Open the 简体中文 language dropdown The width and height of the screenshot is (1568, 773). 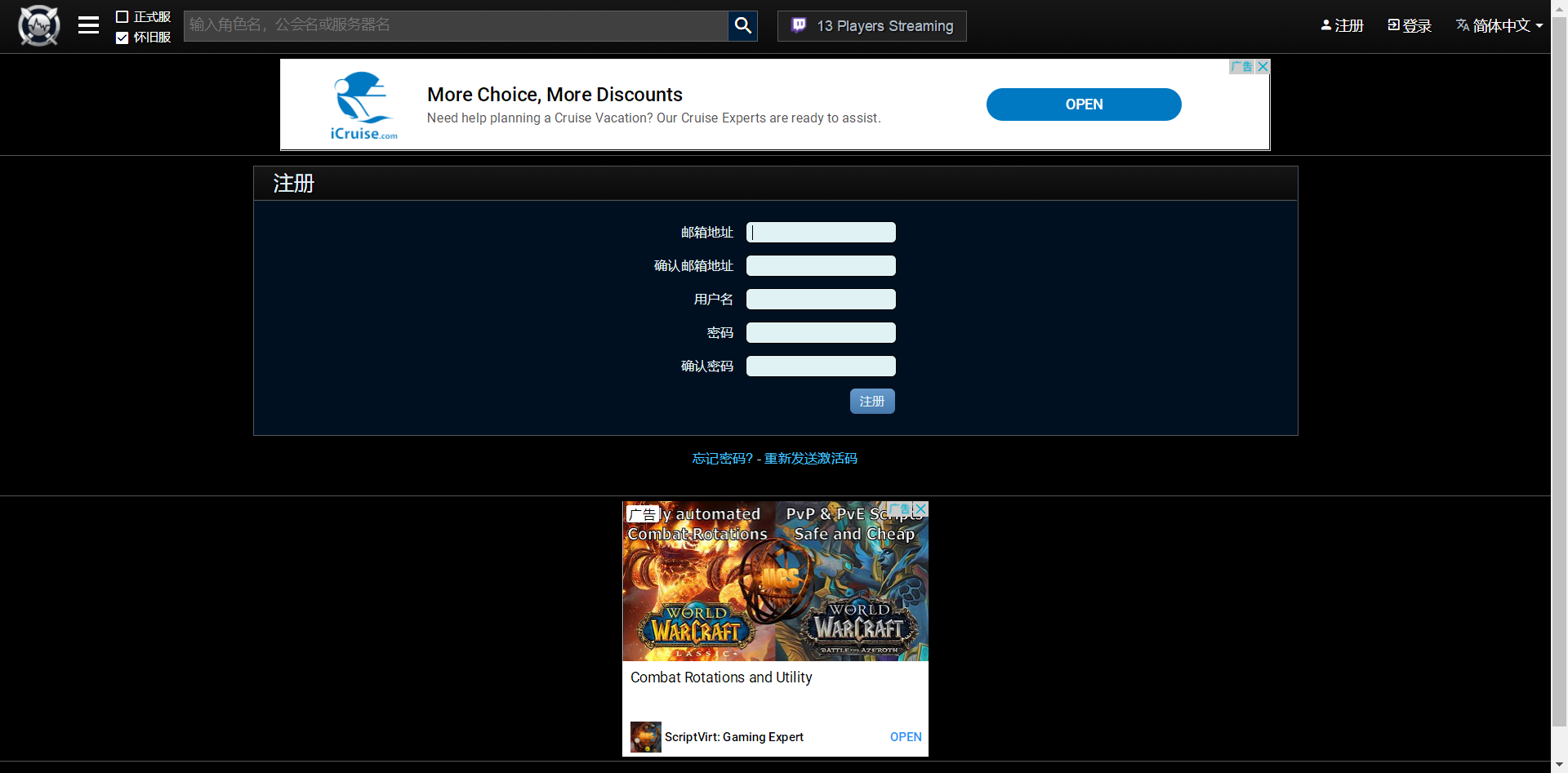click(1499, 26)
